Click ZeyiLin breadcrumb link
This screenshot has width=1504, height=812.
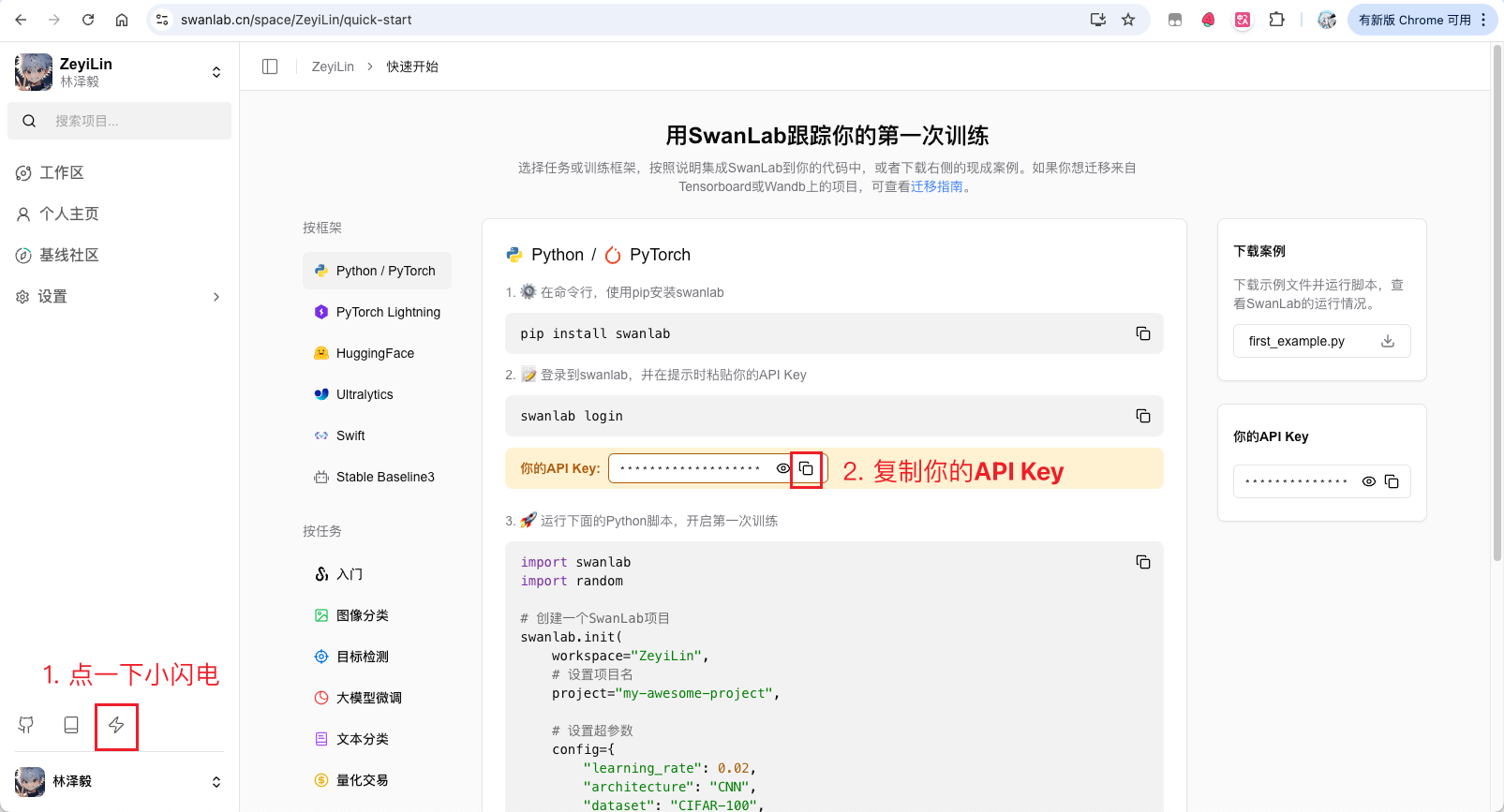[x=333, y=66]
